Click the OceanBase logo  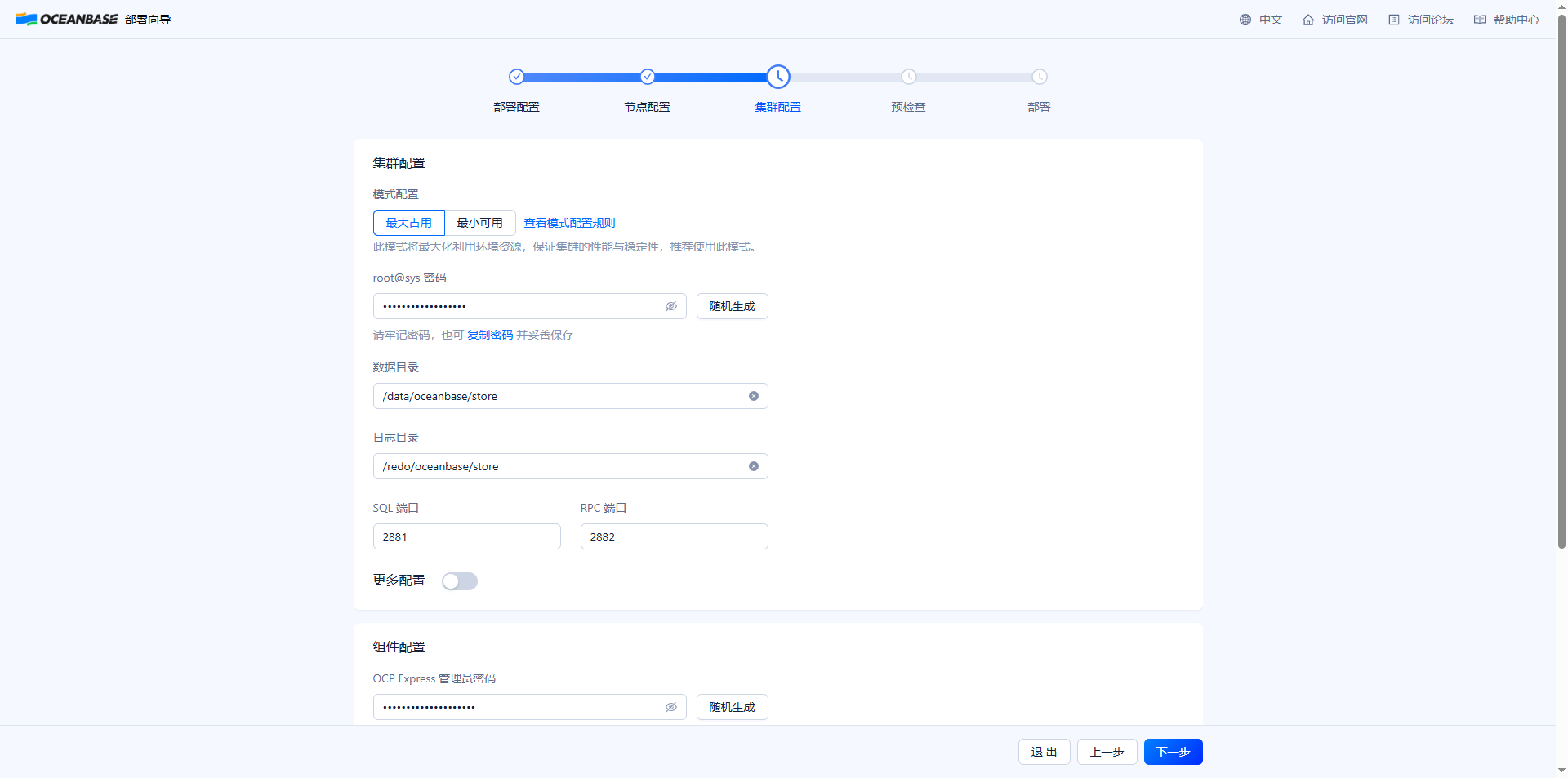tap(67, 20)
